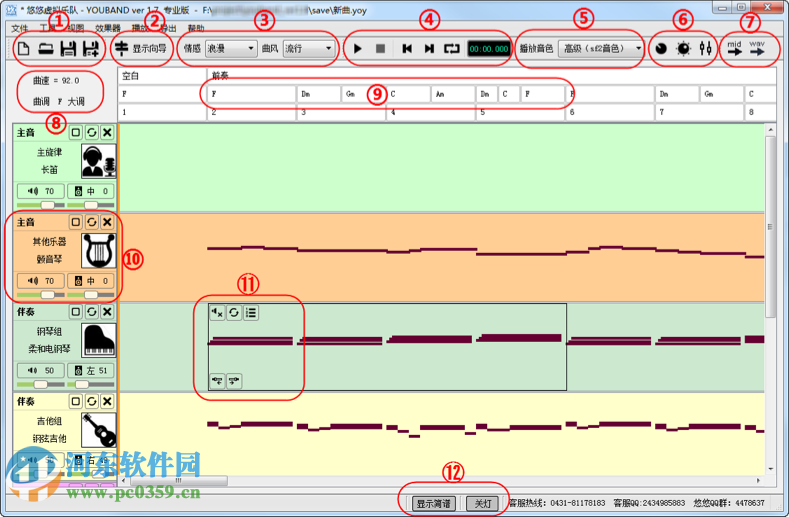This screenshot has width=789, height=517.
Task: Toggle the square button on the 吉他组 track
Action: point(75,401)
